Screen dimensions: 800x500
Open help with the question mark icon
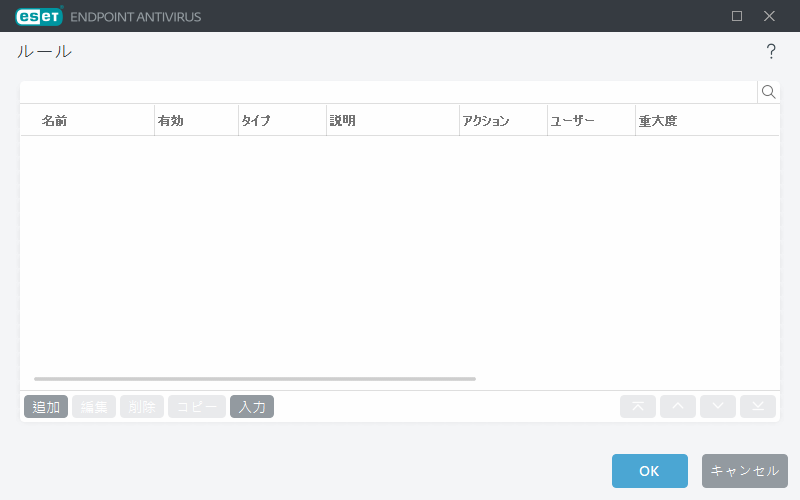[771, 51]
